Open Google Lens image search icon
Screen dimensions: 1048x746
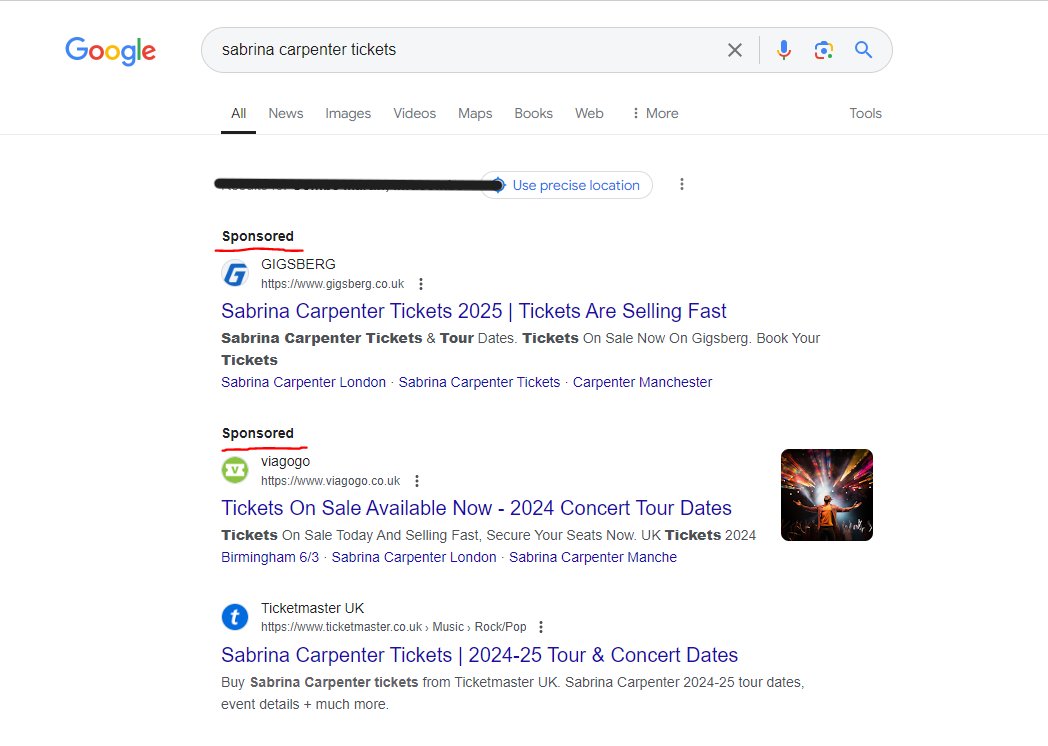tap(823, 50)
